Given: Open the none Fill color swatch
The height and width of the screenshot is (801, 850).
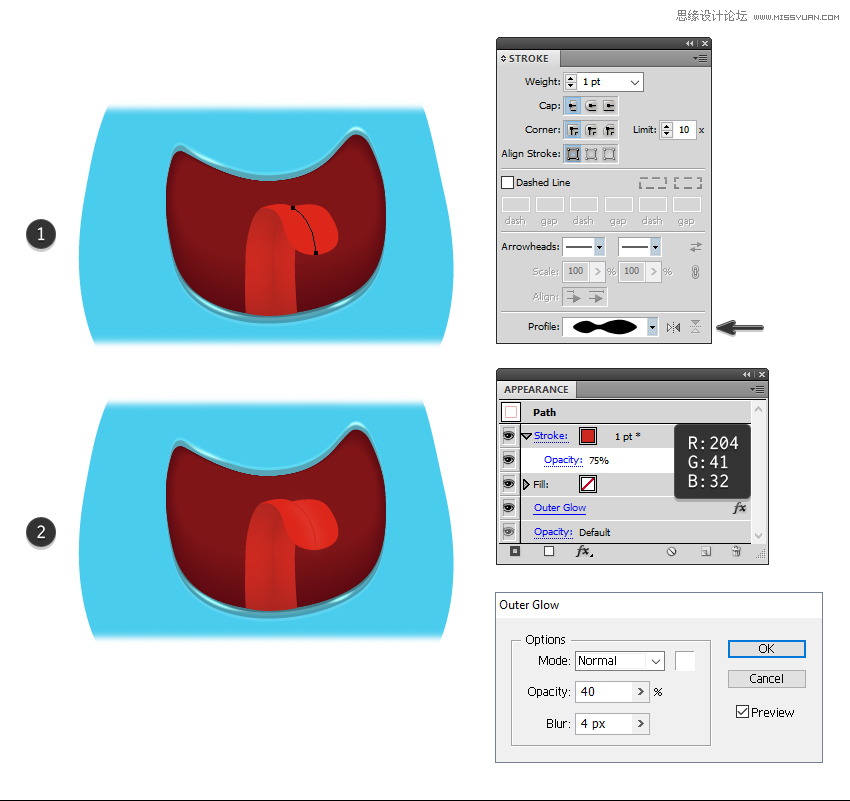Looking at the screenshot, I should coord(588,484).
